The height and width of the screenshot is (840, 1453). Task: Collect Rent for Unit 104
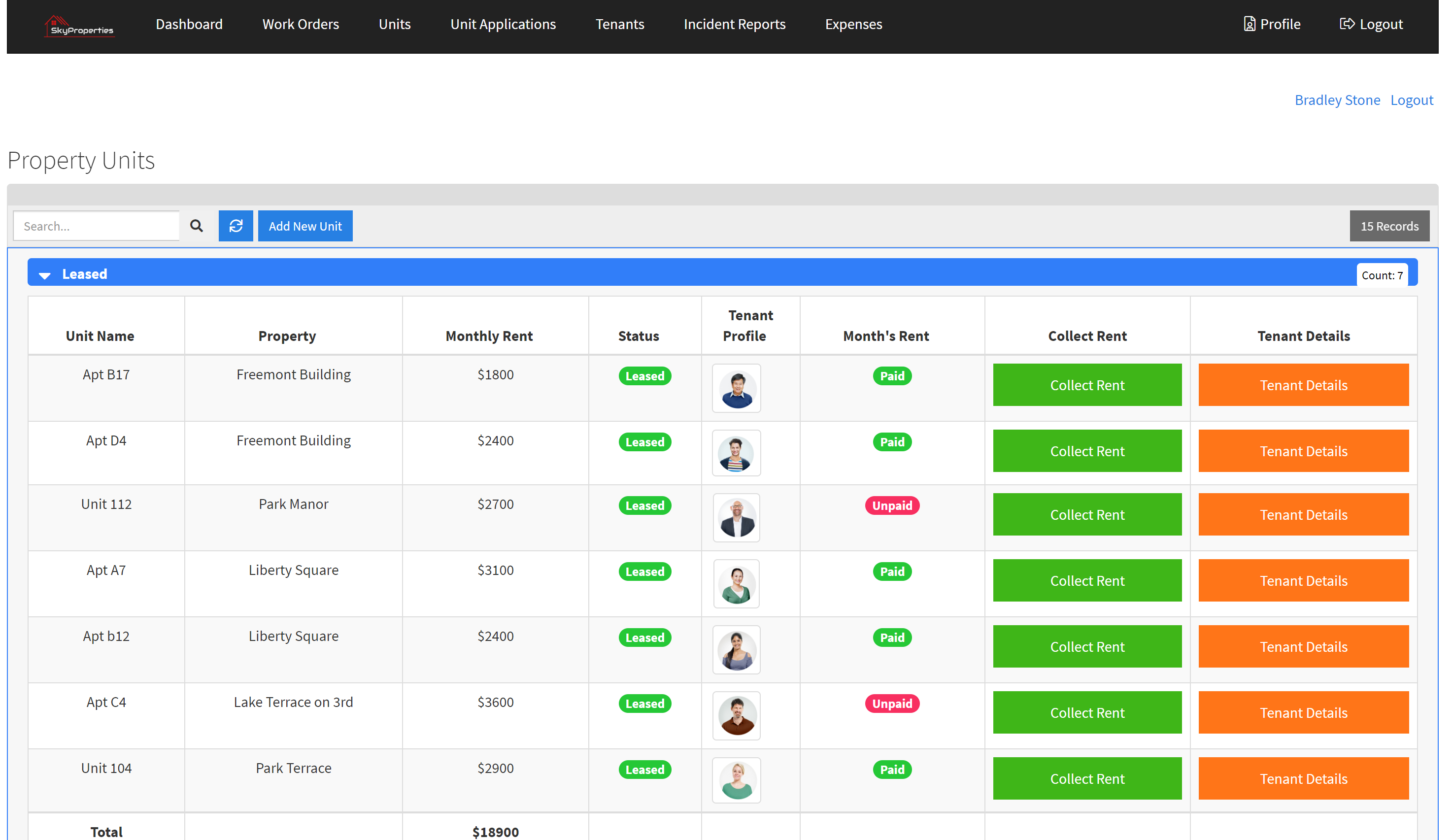pyautogui.click(x=1087, y=778)
